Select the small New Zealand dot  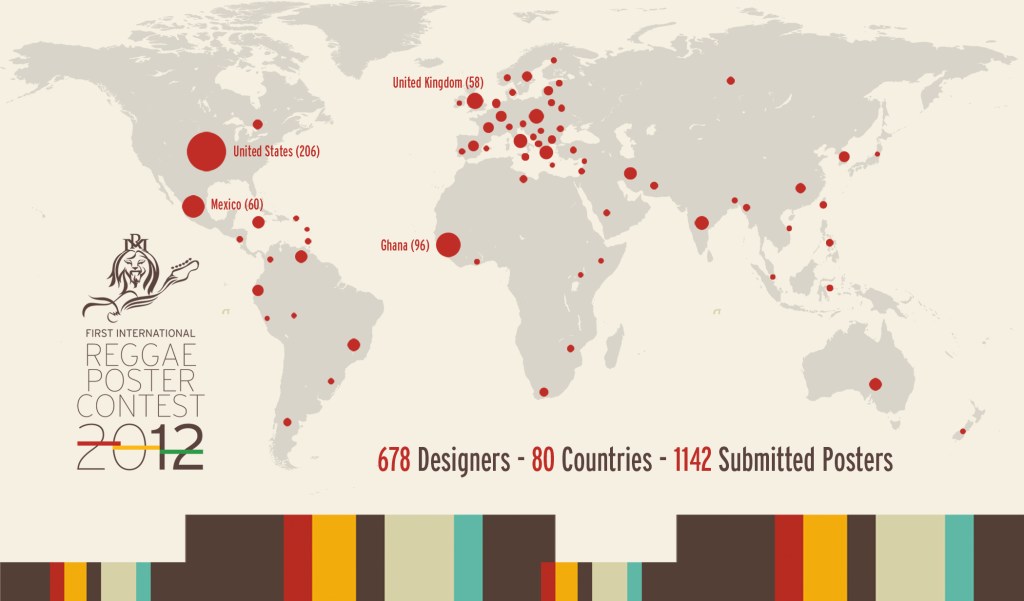point(963,432)
